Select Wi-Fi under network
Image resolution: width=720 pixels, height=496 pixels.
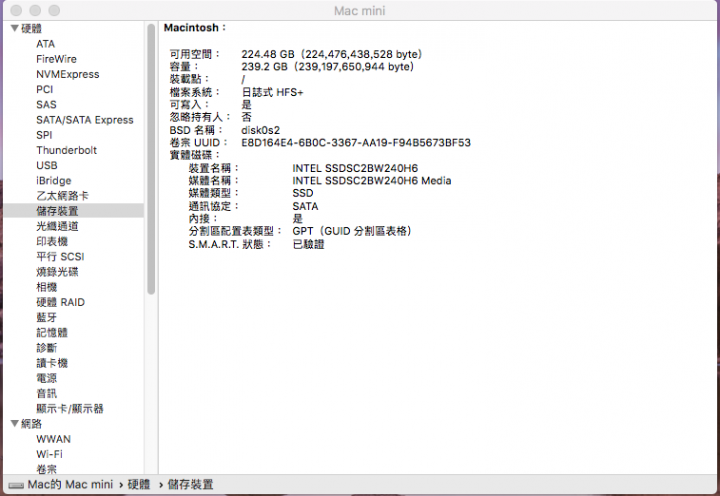coord(50,454)
